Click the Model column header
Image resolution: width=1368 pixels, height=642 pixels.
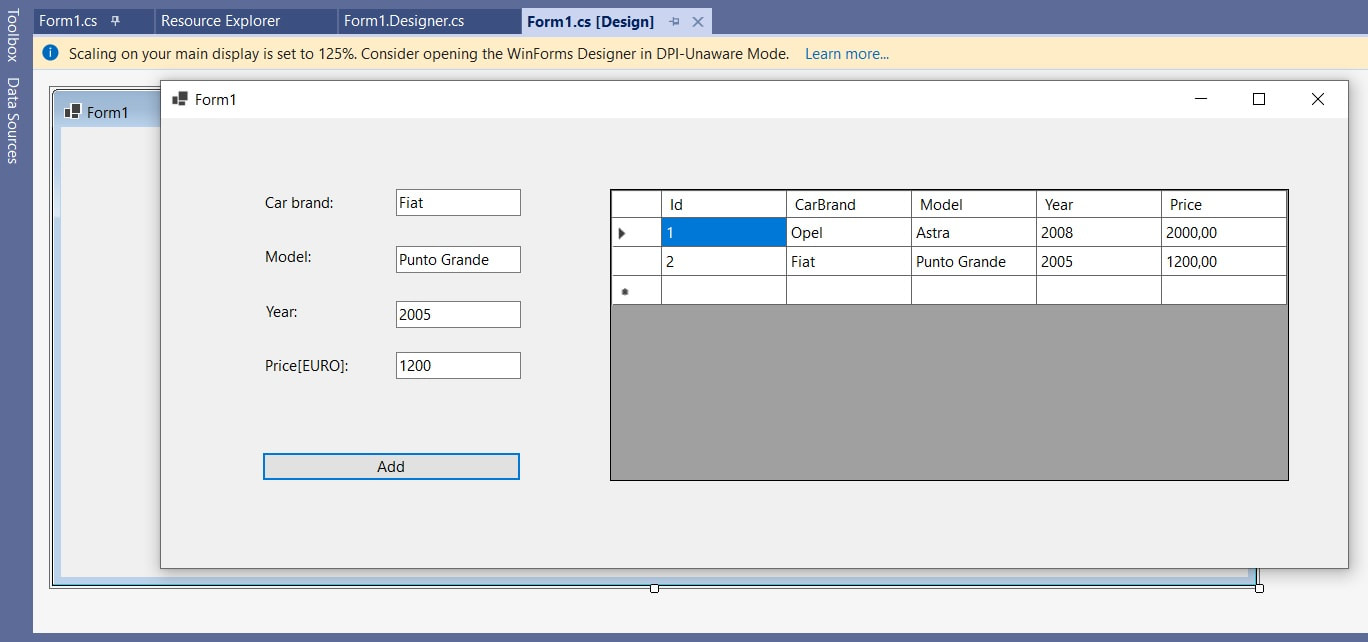pos(974,205)
